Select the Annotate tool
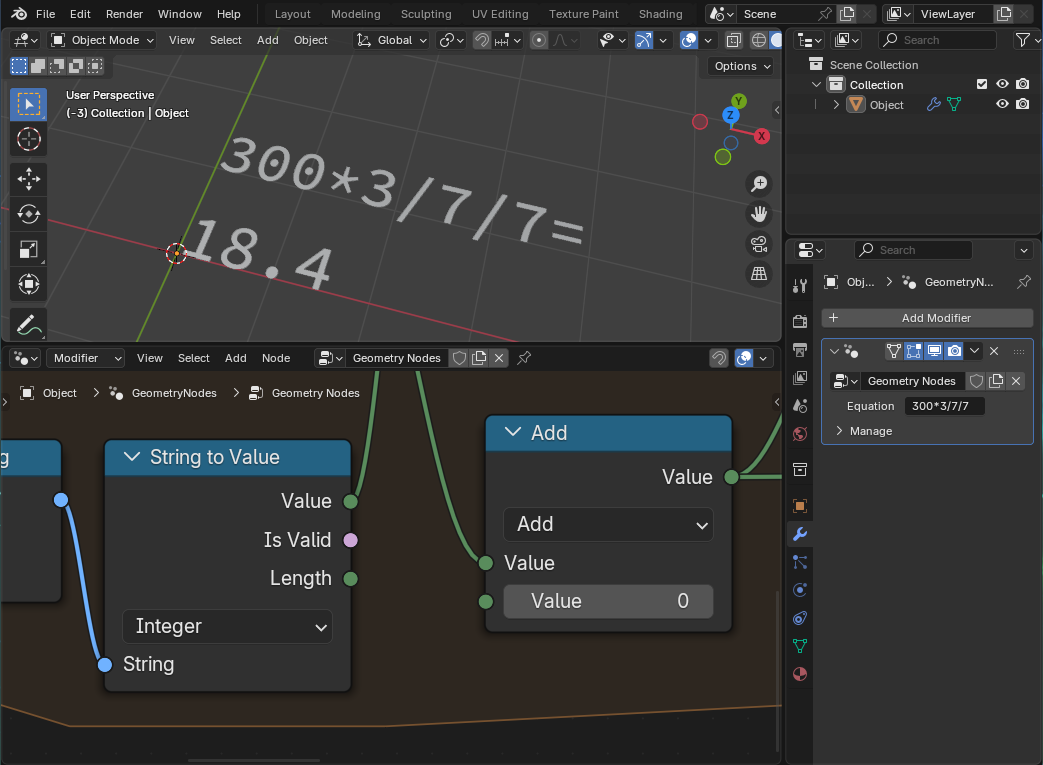The image size is (1043, 765). pos(29,325)
